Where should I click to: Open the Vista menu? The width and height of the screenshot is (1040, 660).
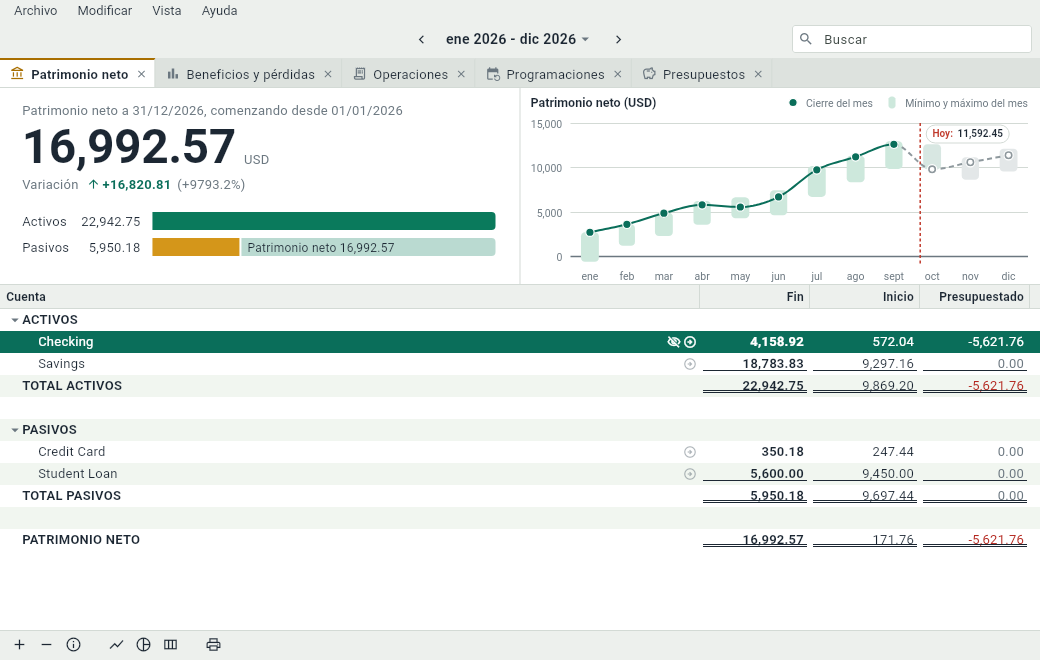(166, 11)
